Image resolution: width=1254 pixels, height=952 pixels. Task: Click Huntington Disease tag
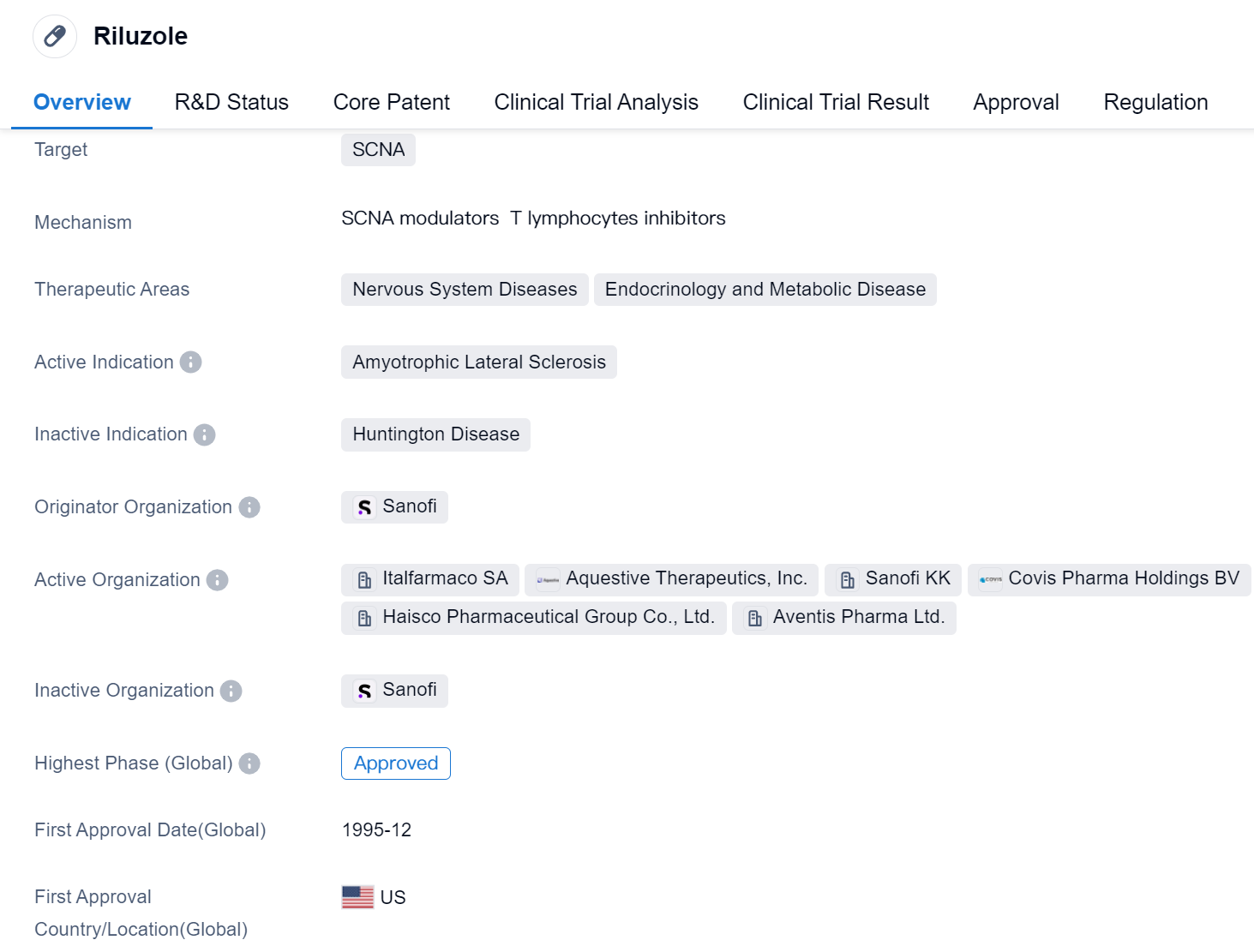[x=435, y=434]
